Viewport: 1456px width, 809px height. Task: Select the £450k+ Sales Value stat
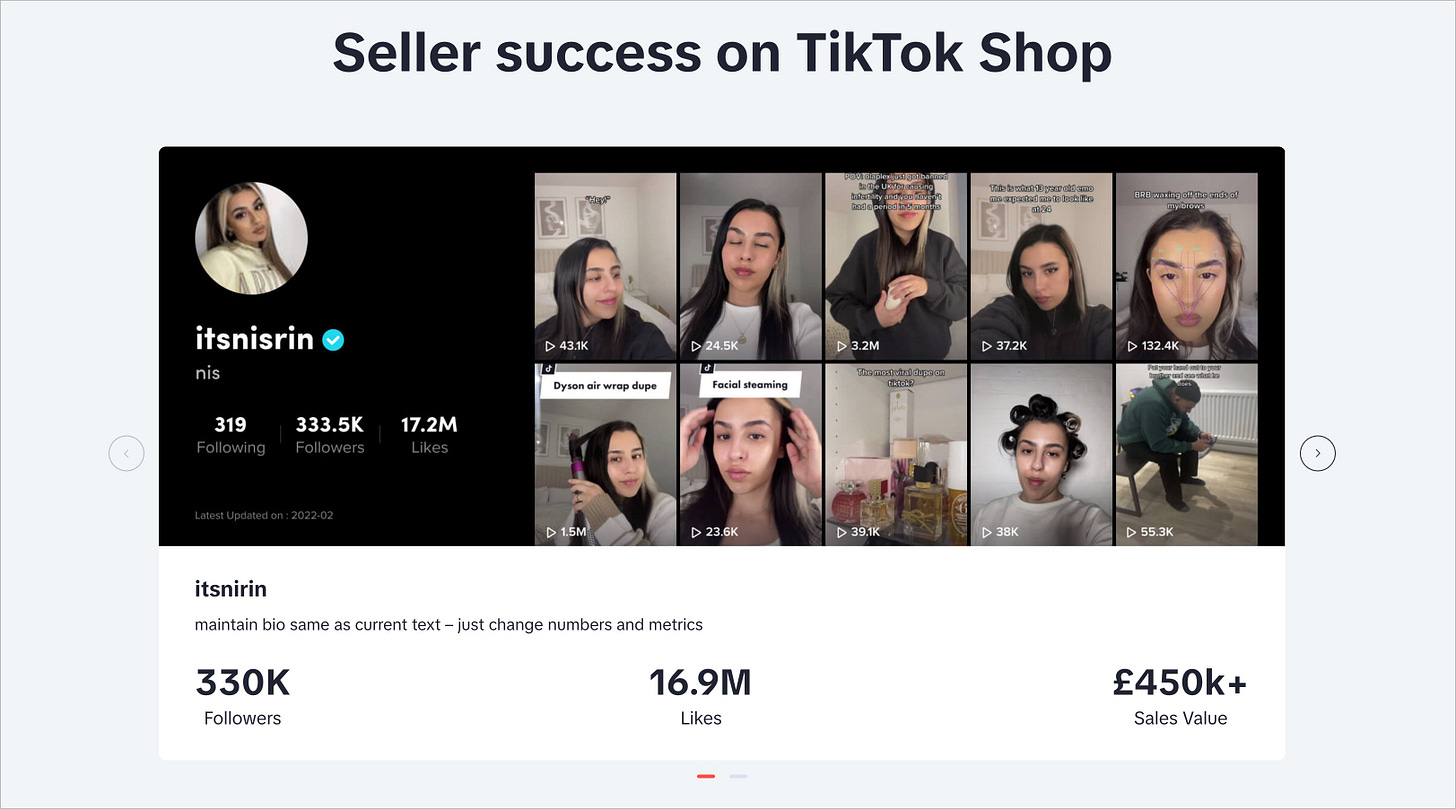(1180, 696)
